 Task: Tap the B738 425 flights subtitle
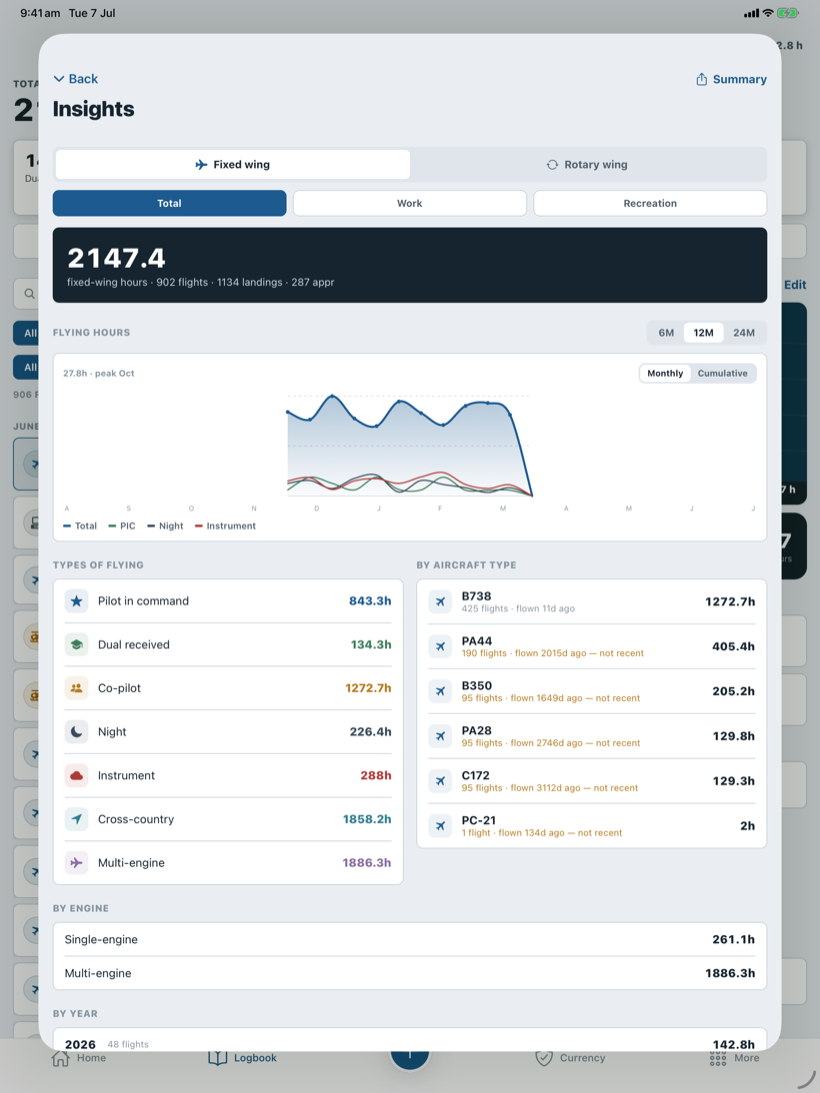point(518,609)
